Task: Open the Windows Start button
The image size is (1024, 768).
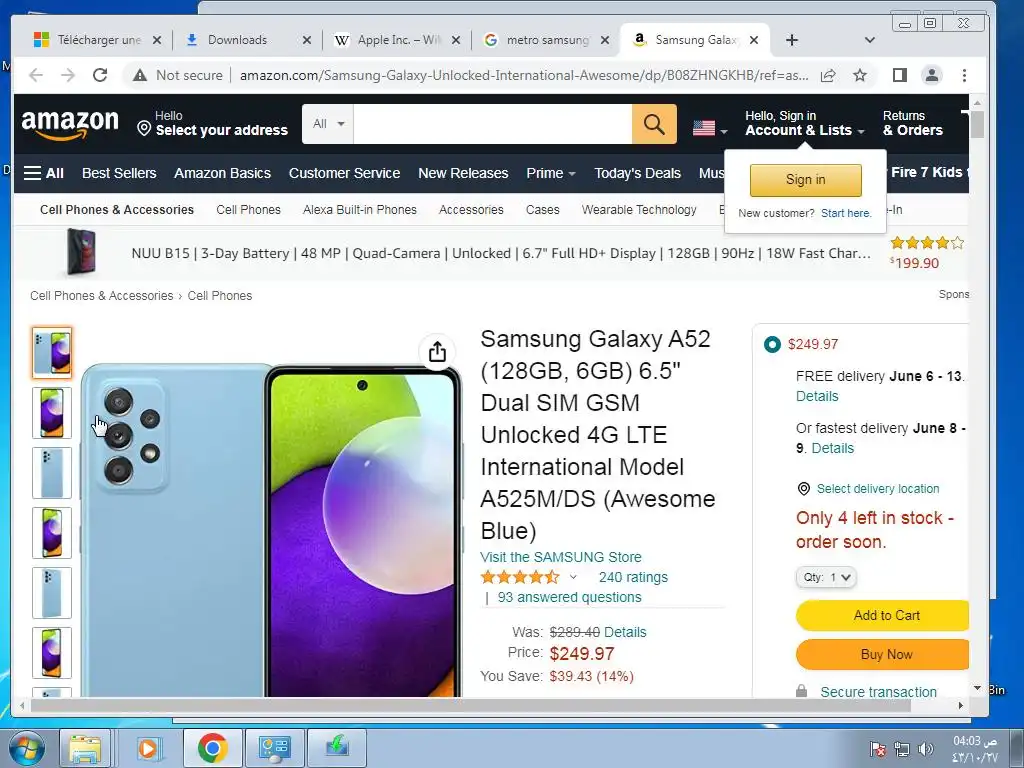Action: point(27,748)
